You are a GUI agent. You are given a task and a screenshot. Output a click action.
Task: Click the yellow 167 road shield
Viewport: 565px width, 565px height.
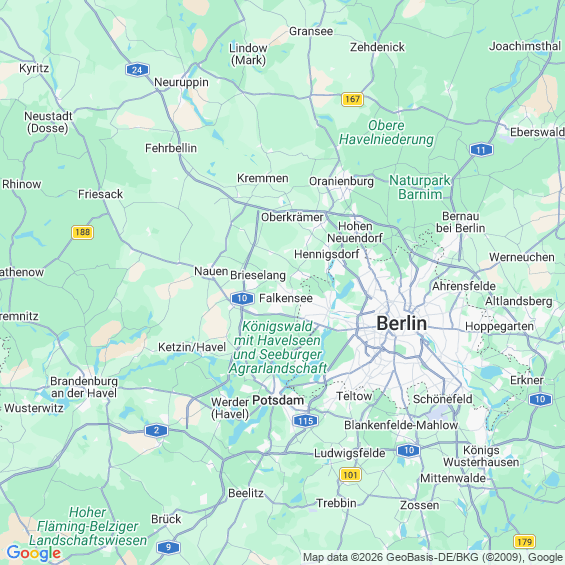tap(352, 99)
